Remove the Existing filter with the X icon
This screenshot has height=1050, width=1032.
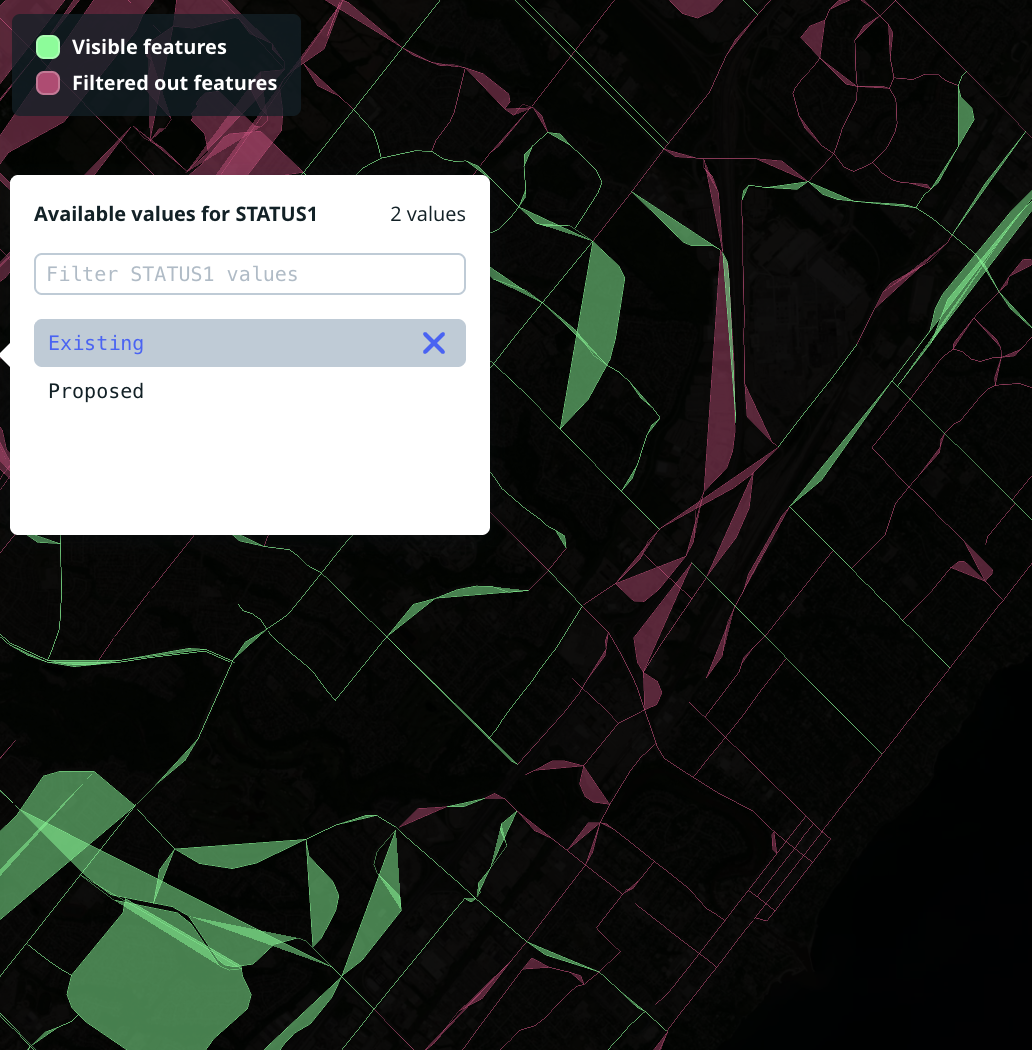point(433,343)
